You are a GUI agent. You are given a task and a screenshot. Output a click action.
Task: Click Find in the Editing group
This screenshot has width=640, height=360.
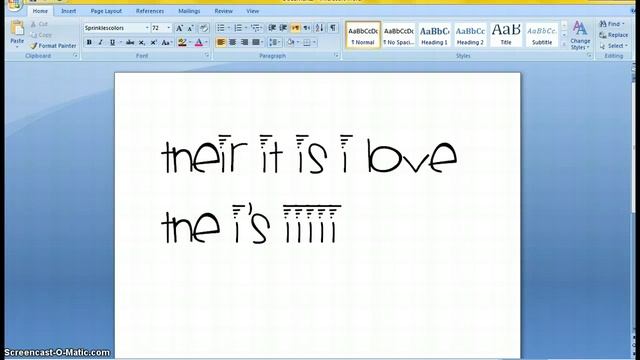[611, 24]
